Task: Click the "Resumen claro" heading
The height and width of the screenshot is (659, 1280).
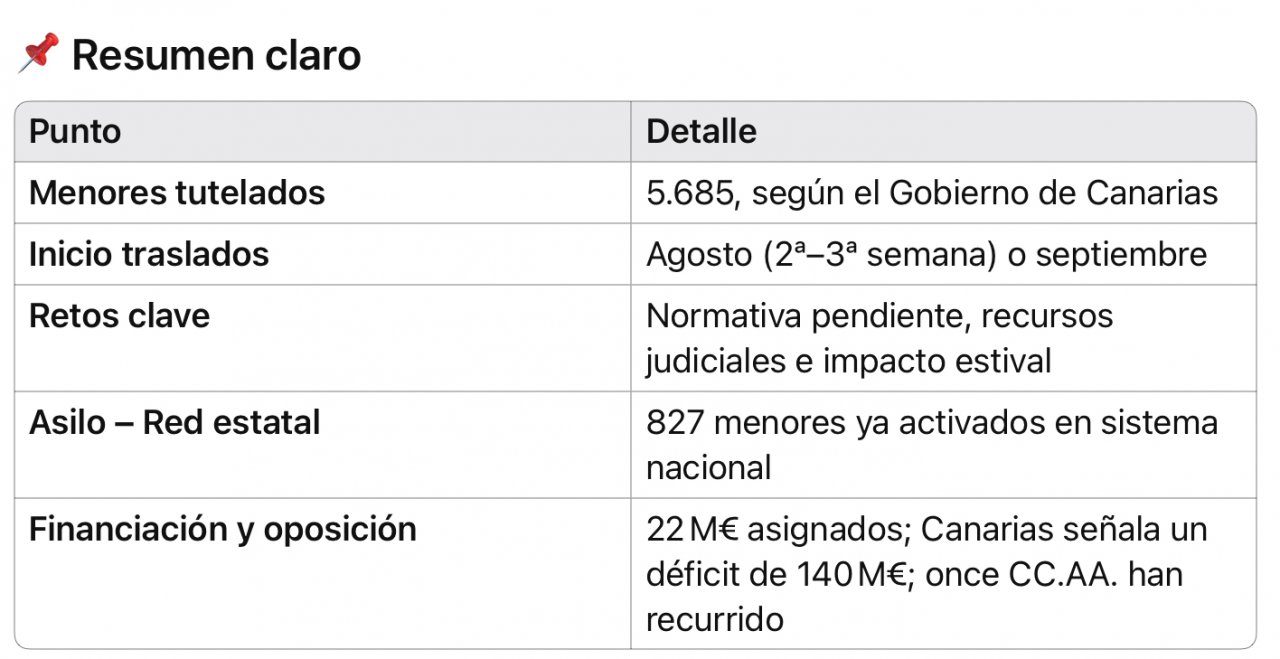Action: [216, 56]
